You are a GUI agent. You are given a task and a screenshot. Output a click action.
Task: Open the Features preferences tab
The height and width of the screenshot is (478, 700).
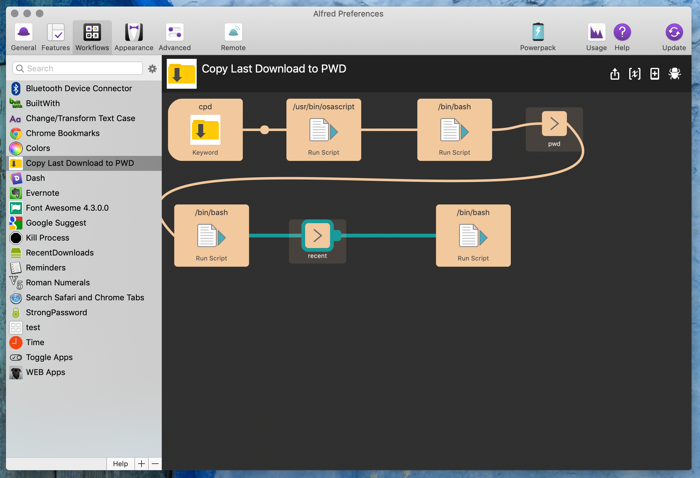56,37
